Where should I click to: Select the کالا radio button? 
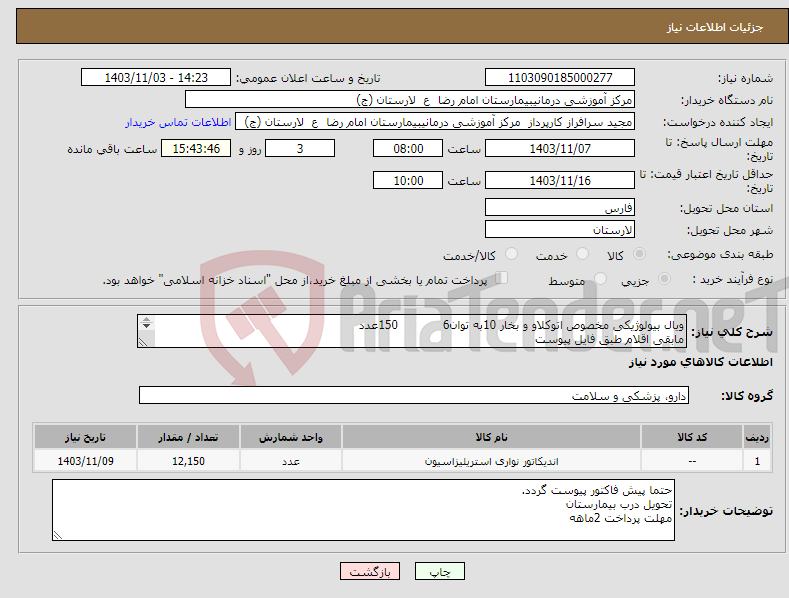point(639,254)
